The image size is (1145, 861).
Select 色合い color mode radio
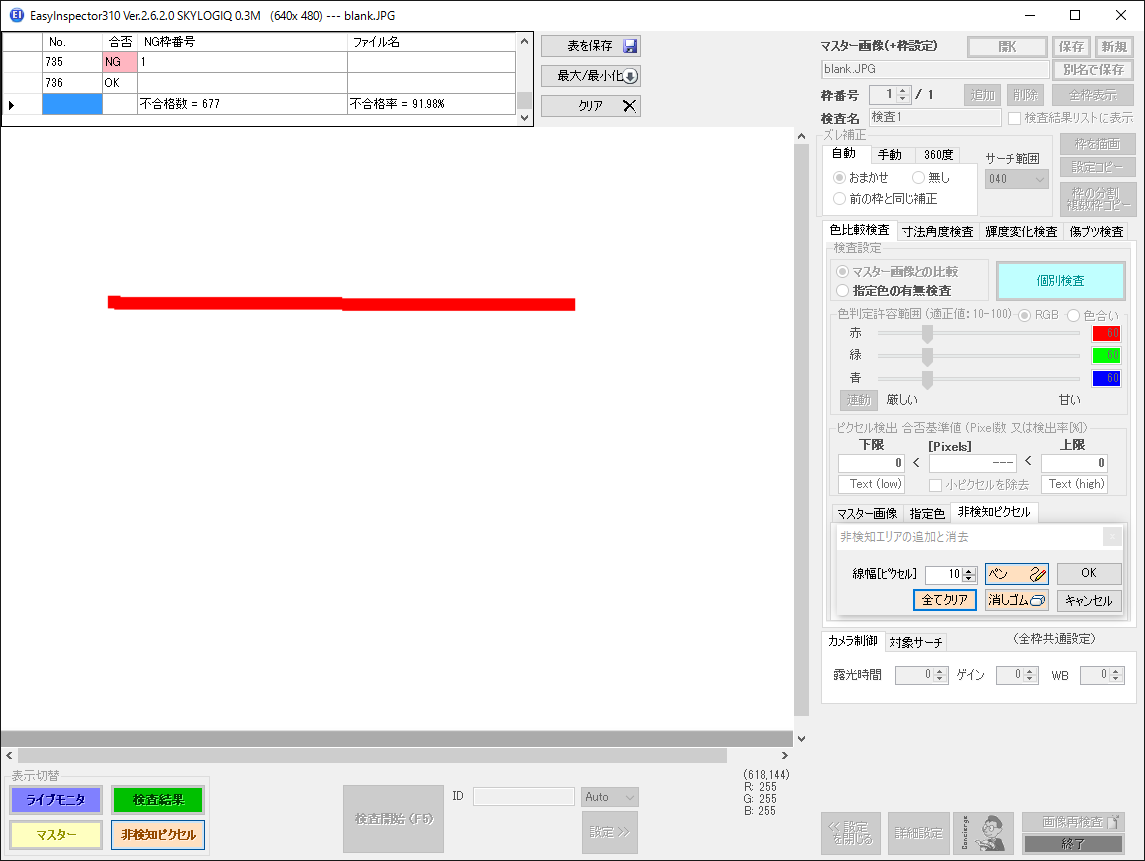pyautogui.click(x=1073, y=315)
